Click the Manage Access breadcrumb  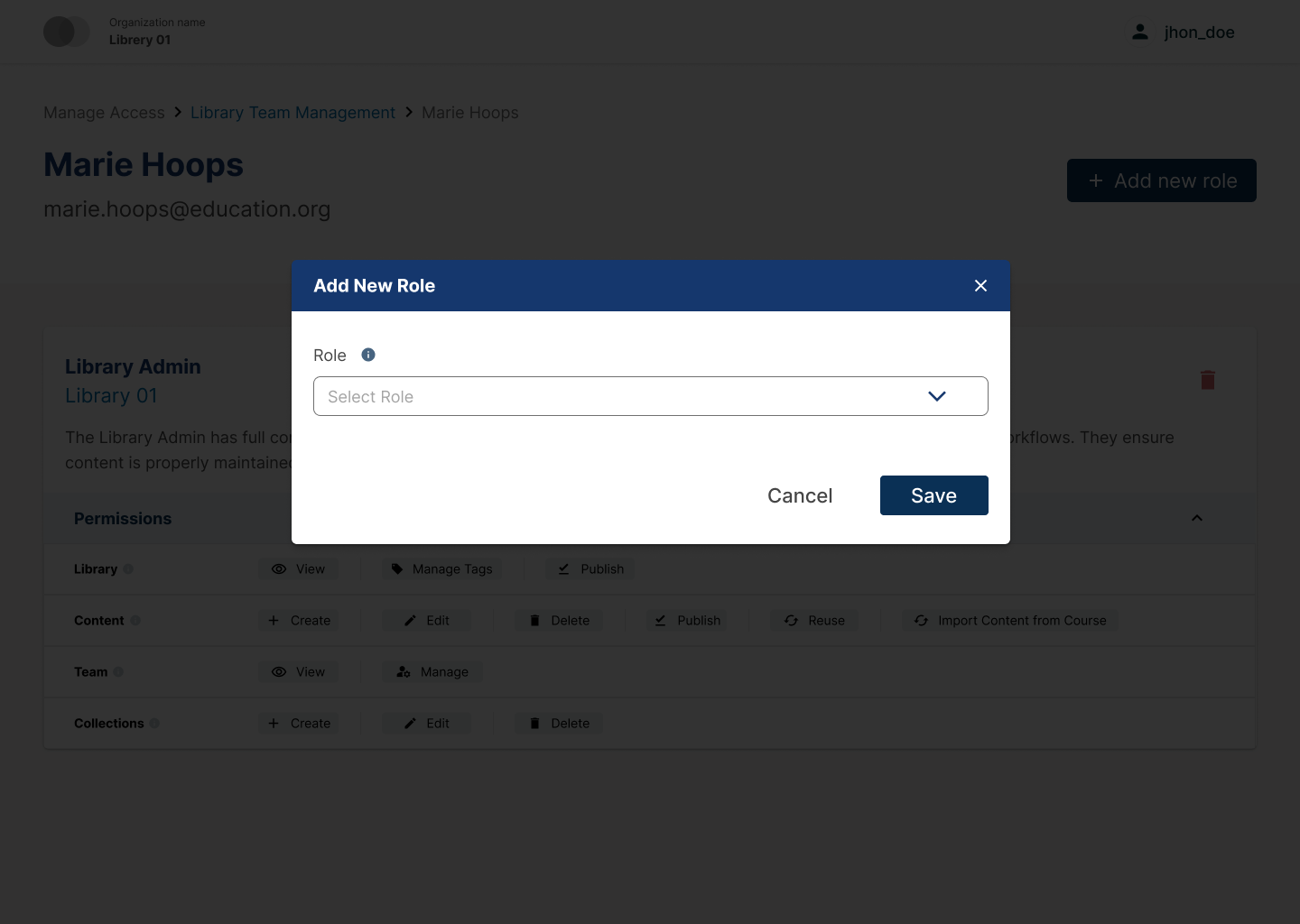coord(104,112)
